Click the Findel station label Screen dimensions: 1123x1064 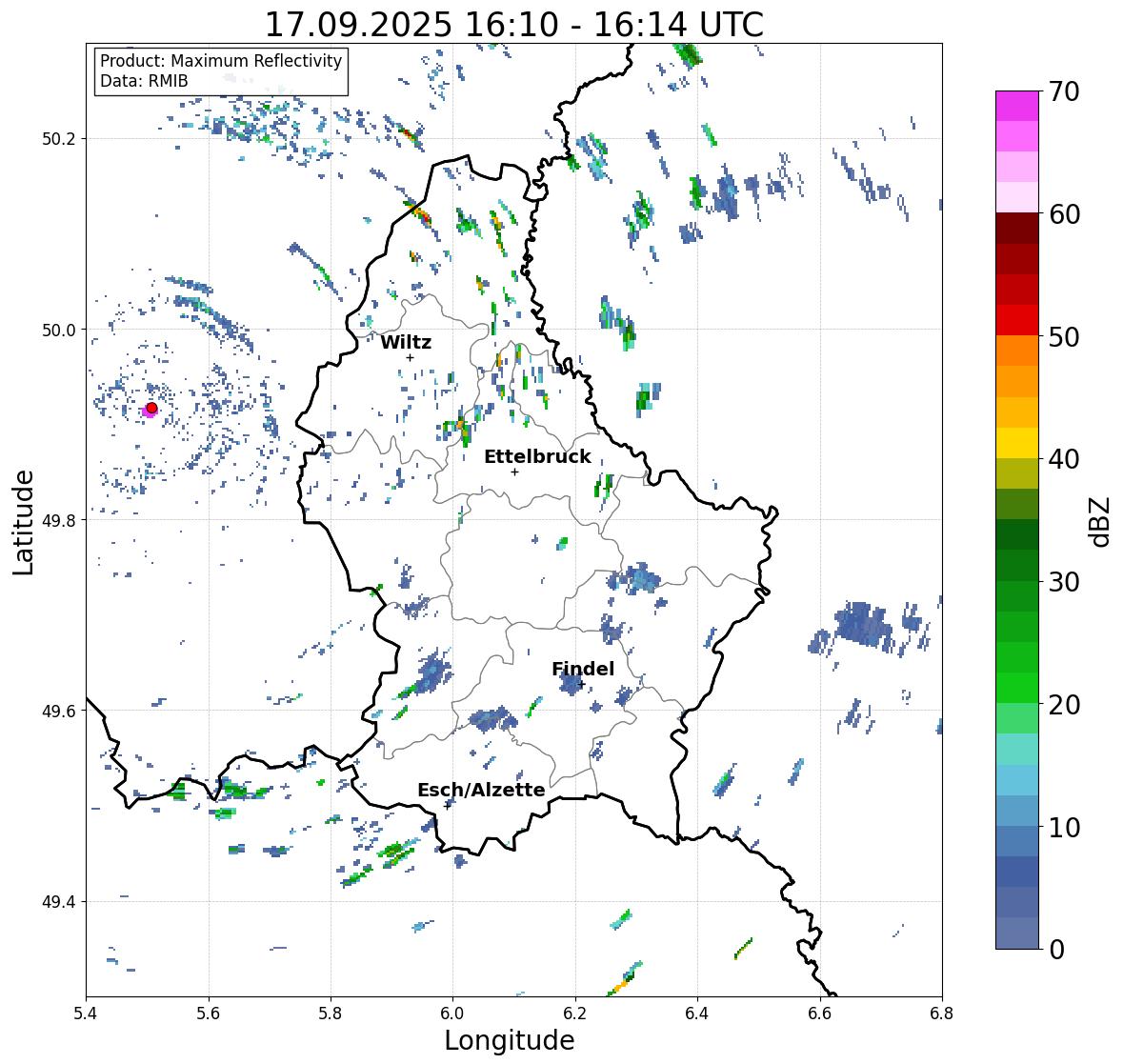[x=582, y=669]
